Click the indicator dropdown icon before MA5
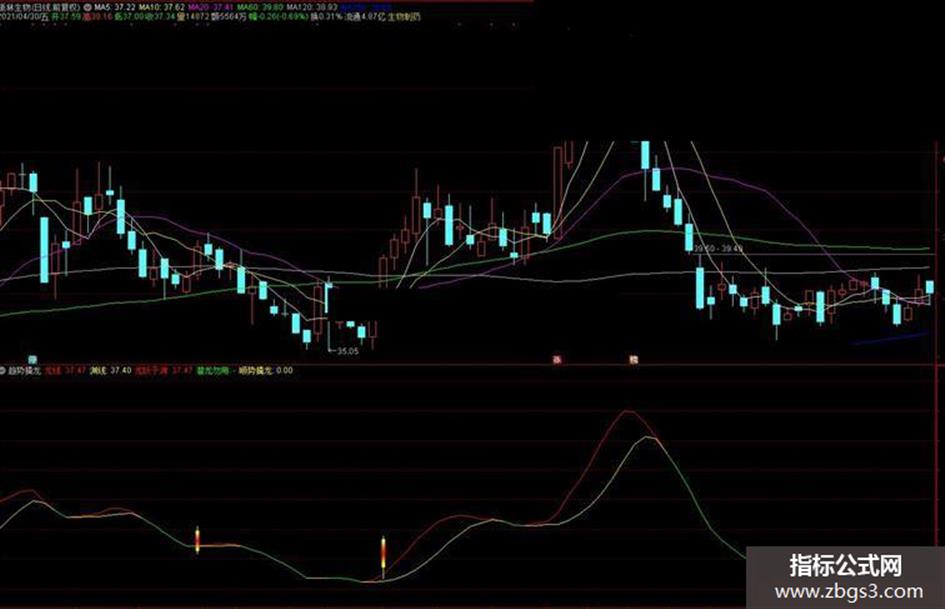The height and width of the screenshot is (609, 945). click(x=88, y=6)
